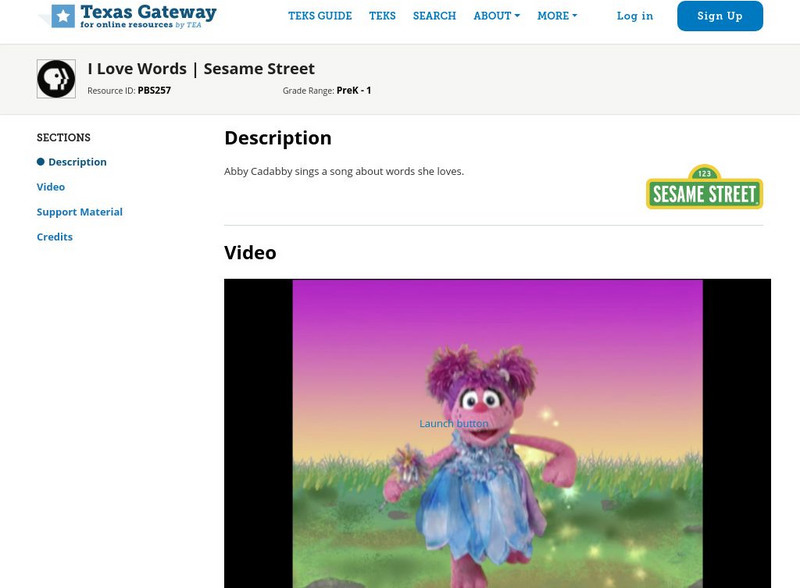Viewport: 800px width, 588px height.
Task: Click the SECTIONS sidebar heading
Action: tap(63, 137)
